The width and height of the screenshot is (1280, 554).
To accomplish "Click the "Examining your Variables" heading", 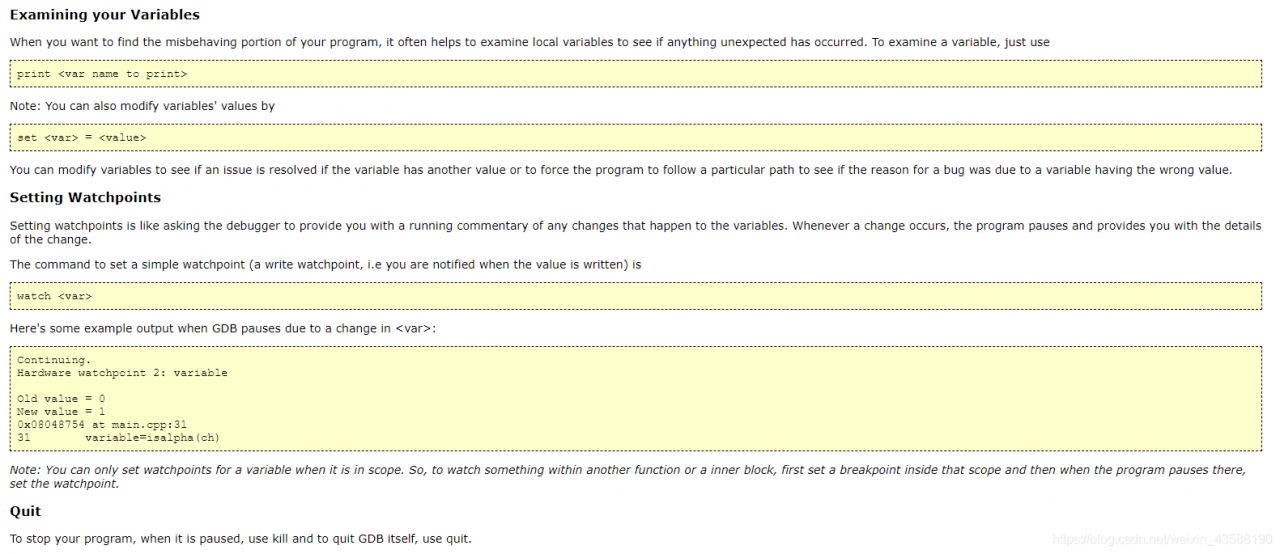I will tap(104, 15).
